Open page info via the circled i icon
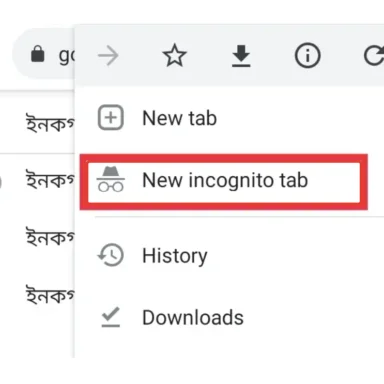This screenshot has height=384, width=384. [307, 56]
